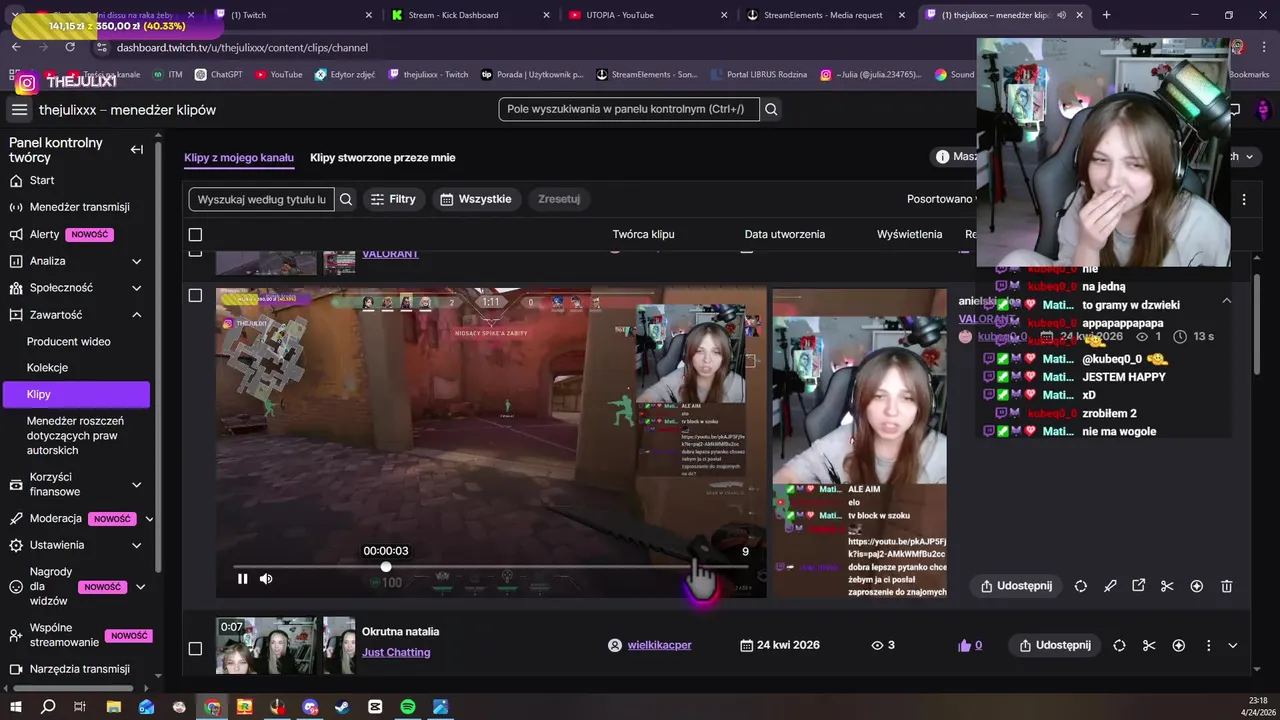The width and height of the screenshot is (1280, 720).
Task: Open the wielkikacper creator link
Action: point(659,645)
